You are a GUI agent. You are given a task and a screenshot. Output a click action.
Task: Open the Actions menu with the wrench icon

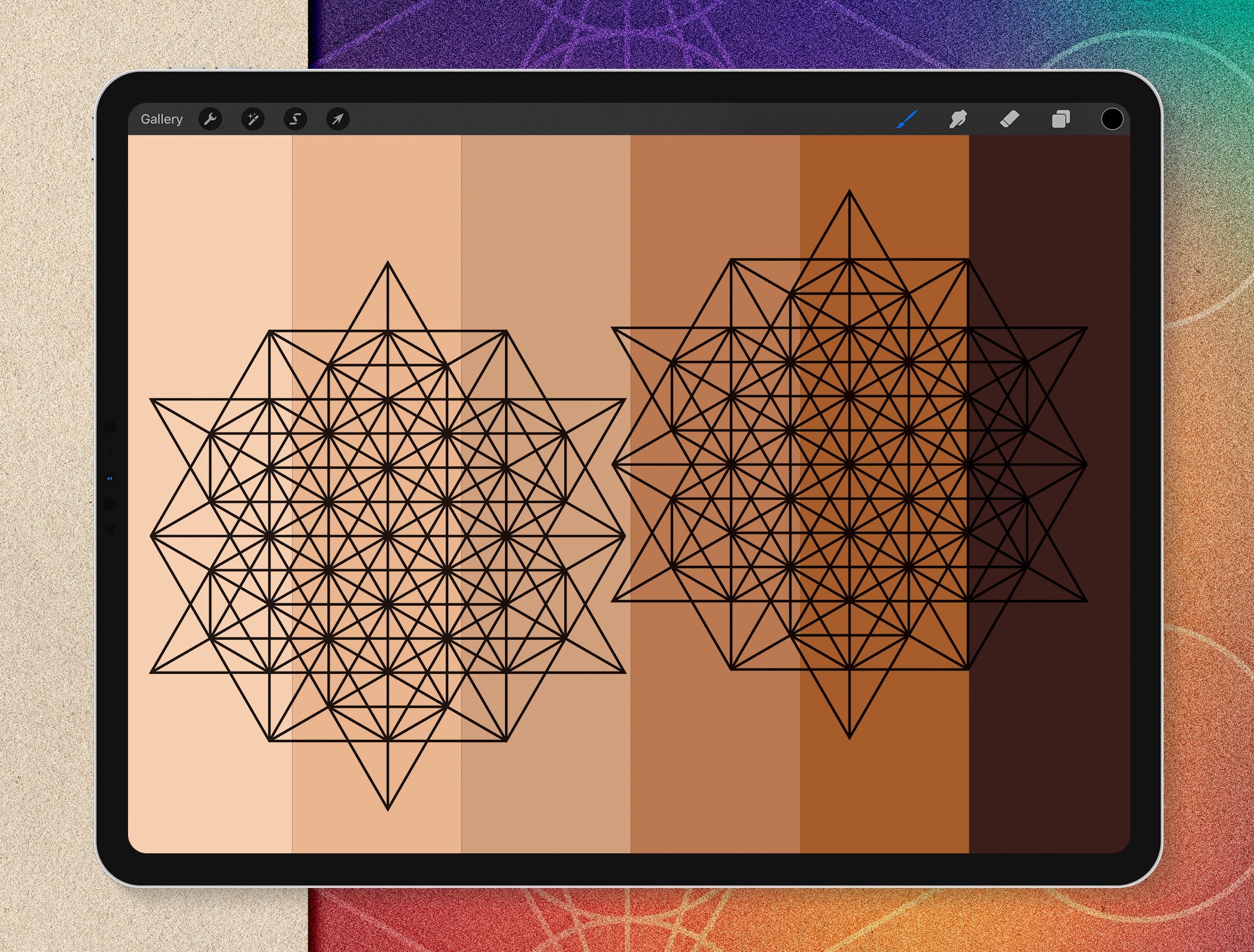[211, 119]
